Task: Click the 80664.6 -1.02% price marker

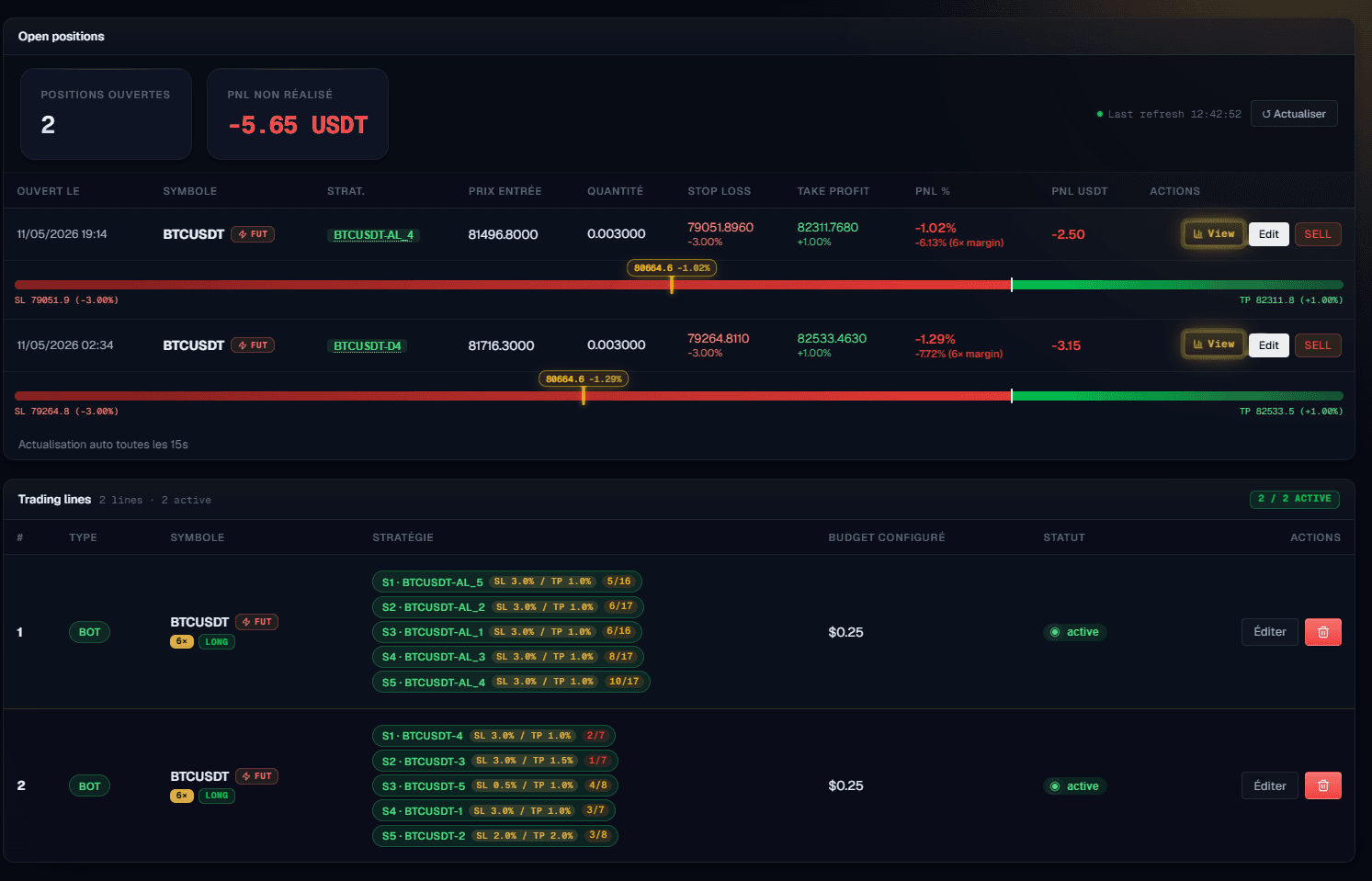Action: tap(672, 268)
